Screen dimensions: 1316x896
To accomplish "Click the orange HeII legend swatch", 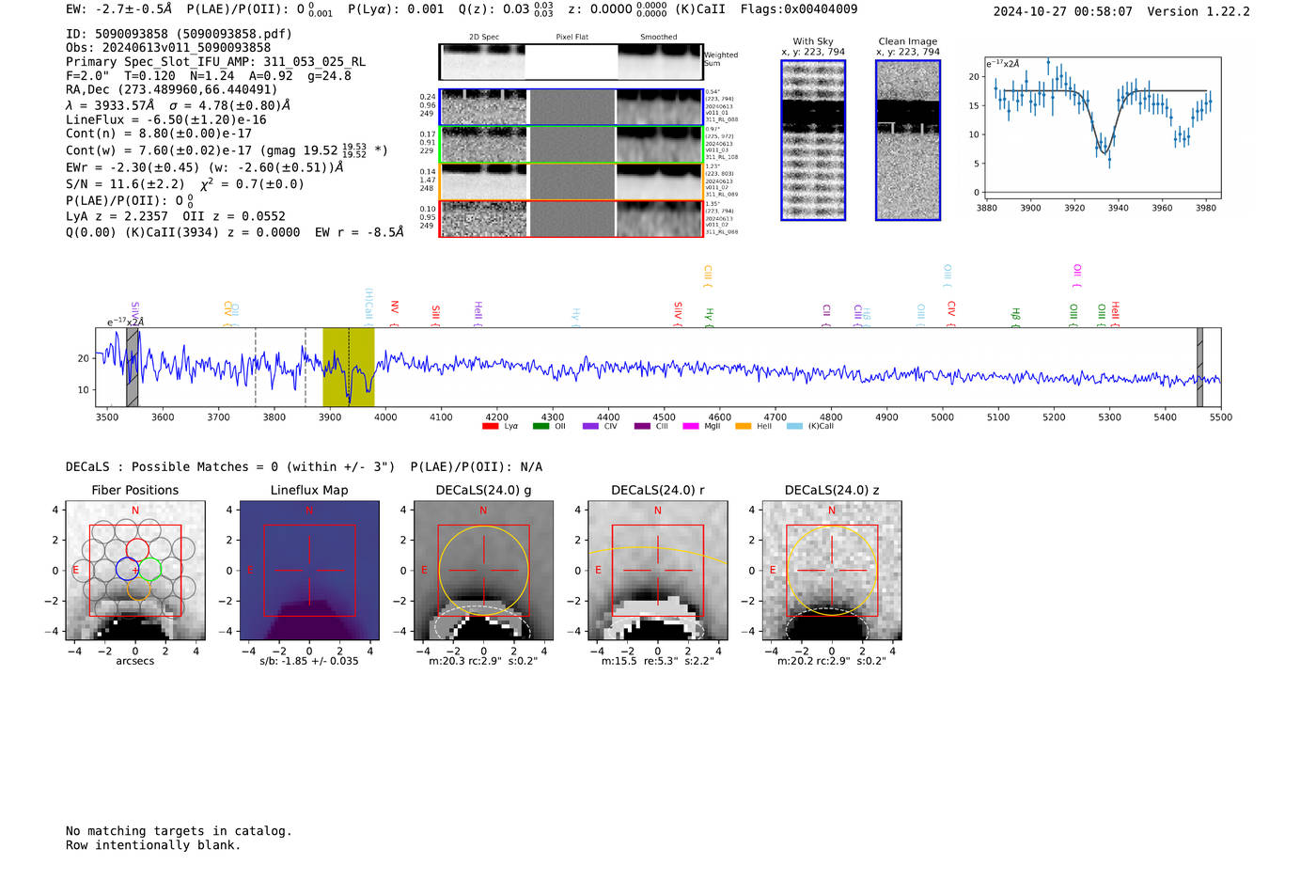I will point(744,427).
